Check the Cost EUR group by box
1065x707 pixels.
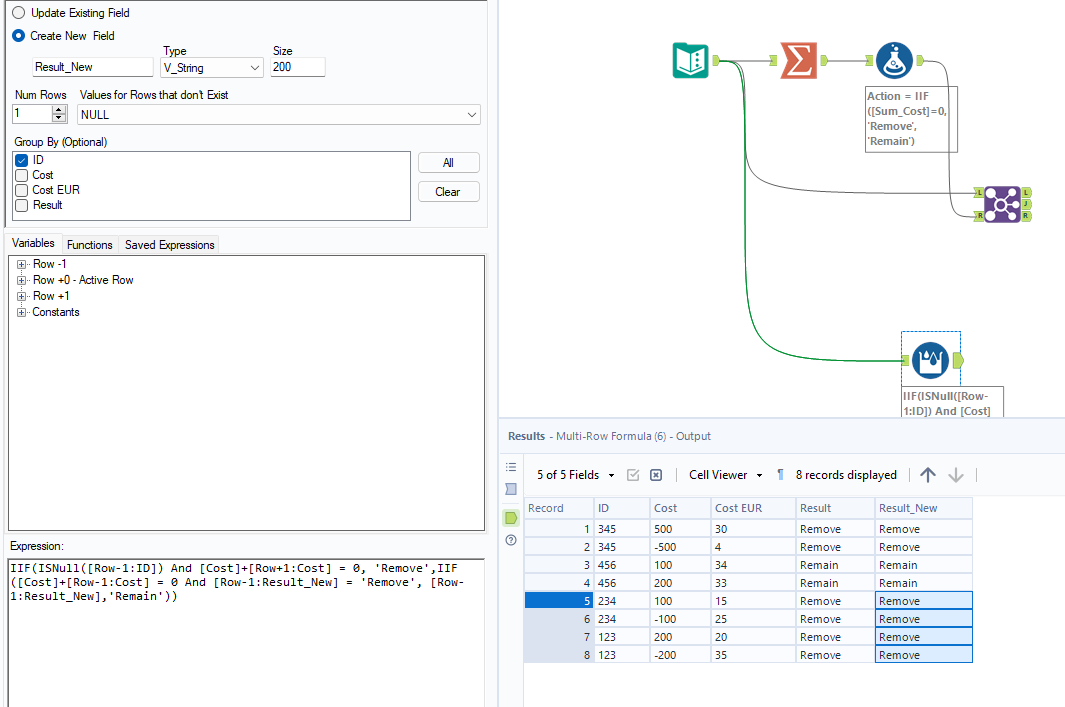[x=21, y=190]
